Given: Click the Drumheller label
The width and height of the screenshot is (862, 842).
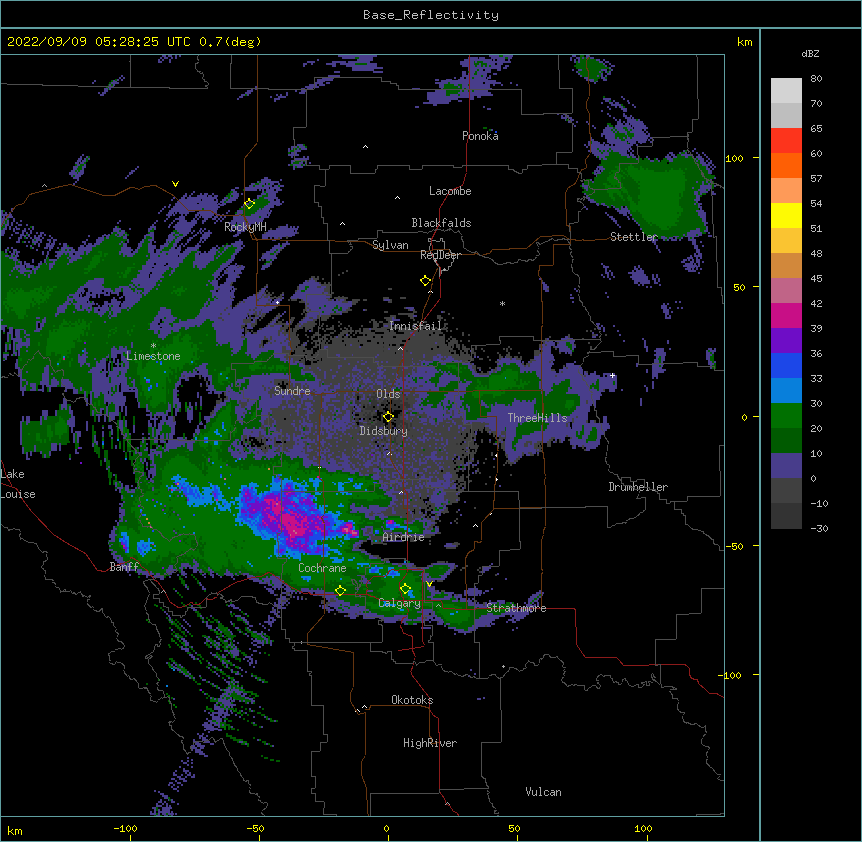Looking at the screenshot, I should [638, 487].
